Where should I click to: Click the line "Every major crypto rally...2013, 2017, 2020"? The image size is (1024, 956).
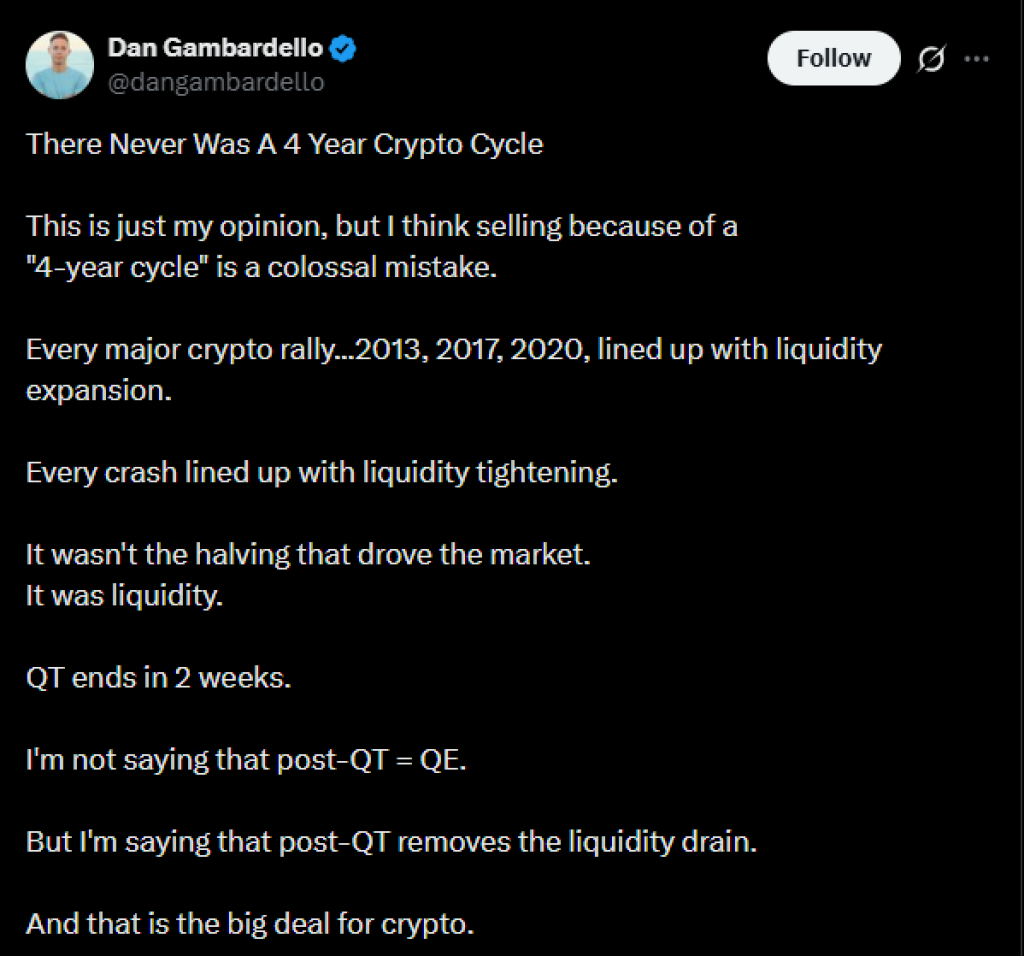point(454,350)
